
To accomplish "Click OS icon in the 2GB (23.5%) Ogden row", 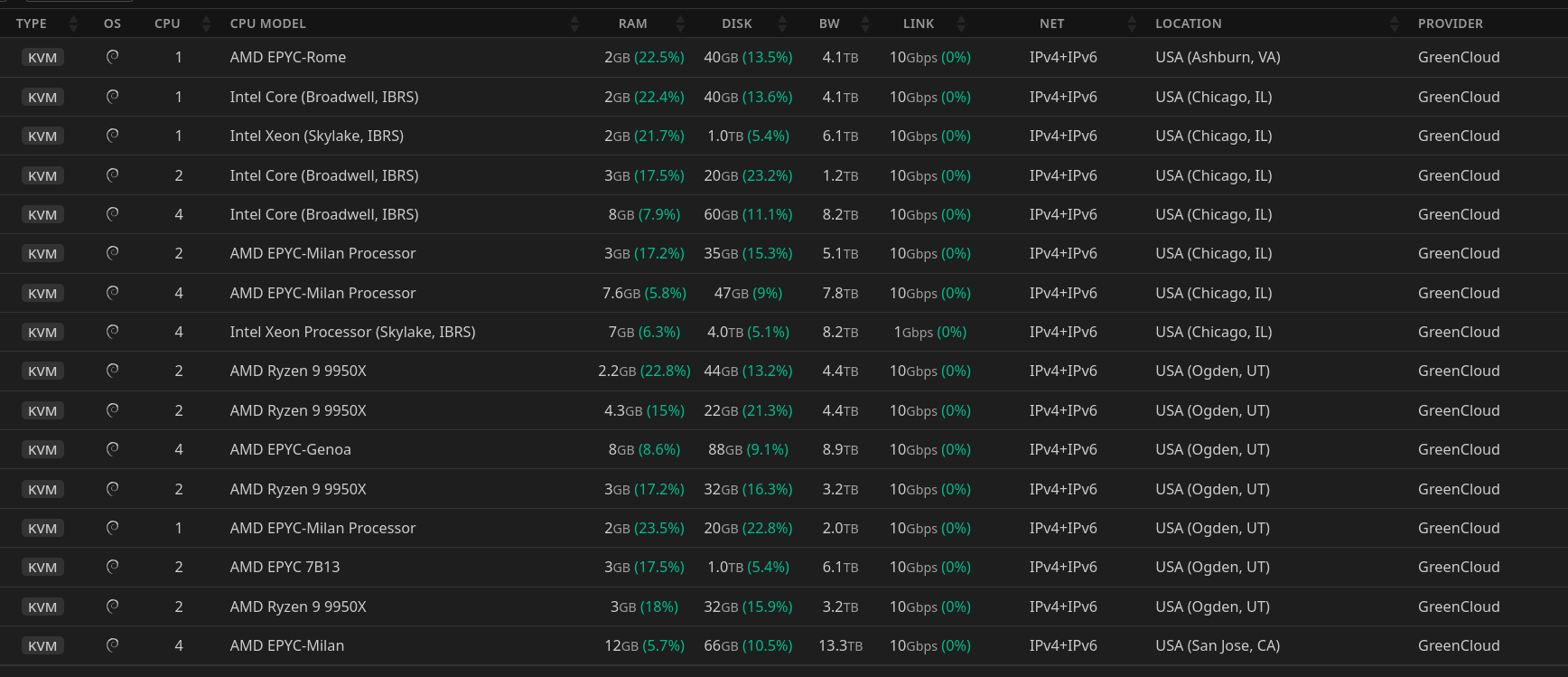I will [x=113, y=528].
